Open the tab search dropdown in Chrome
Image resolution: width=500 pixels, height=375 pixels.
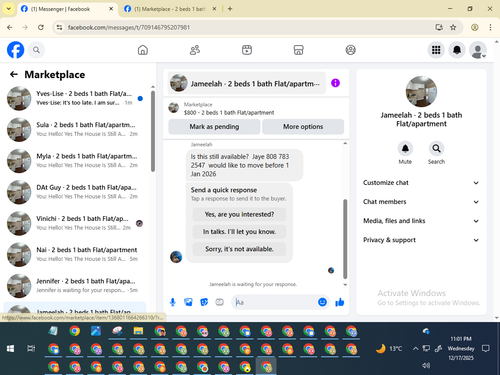pyautogui.click(x=9, y=9)
